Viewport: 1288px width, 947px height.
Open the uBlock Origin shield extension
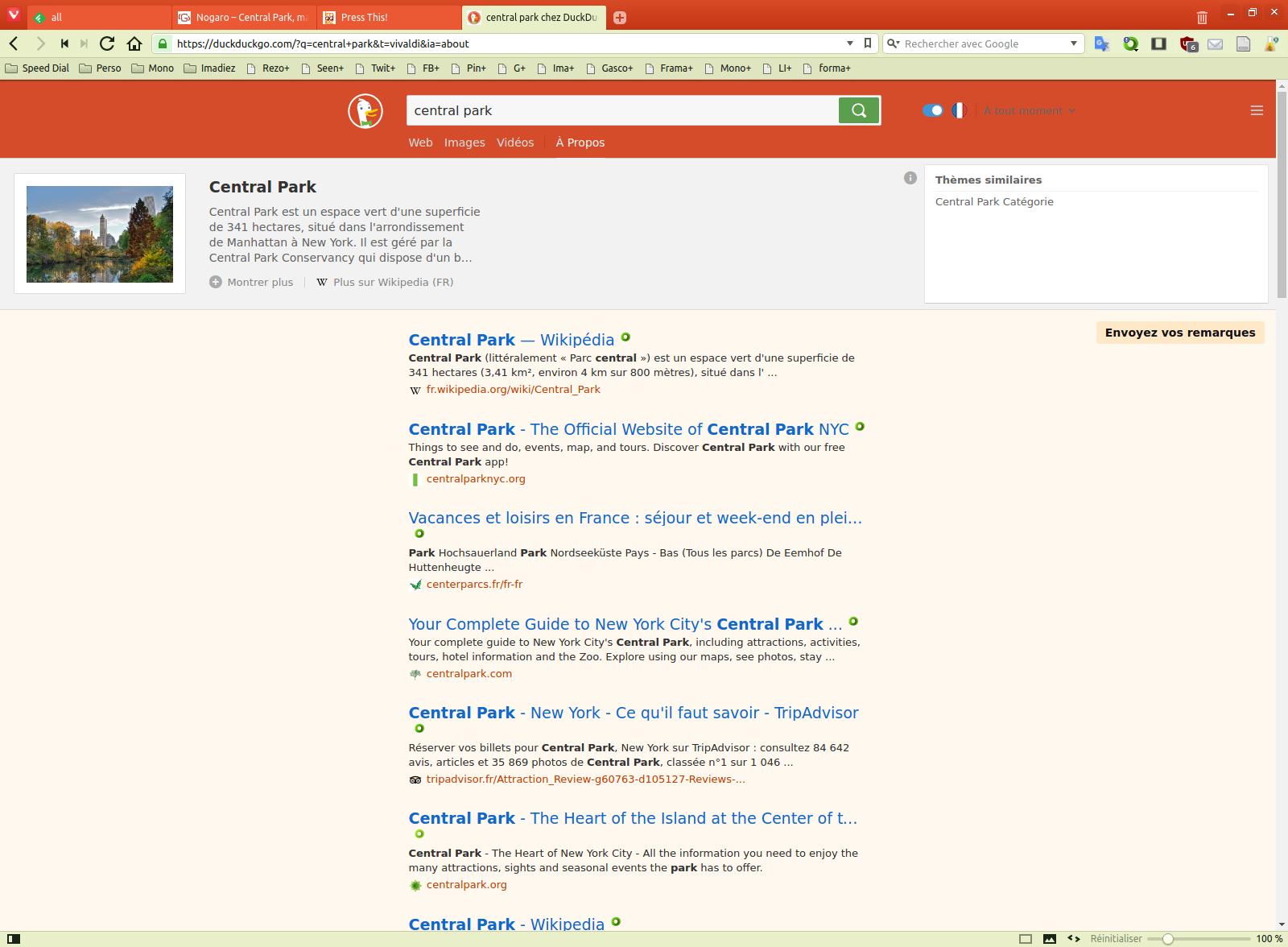[1188, 44]
